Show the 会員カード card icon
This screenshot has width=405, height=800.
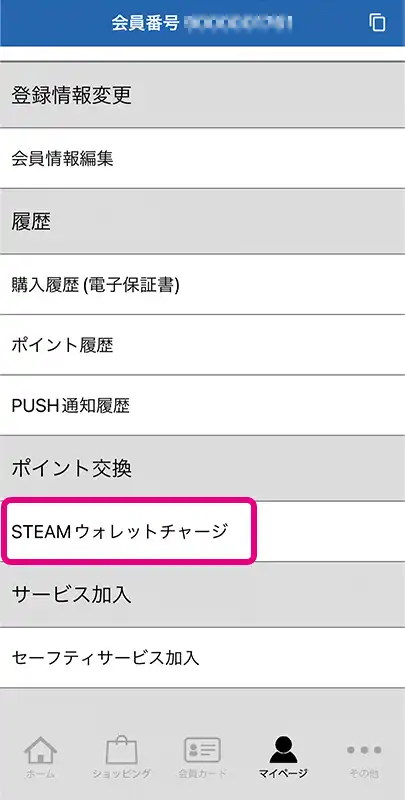point(202,750)
